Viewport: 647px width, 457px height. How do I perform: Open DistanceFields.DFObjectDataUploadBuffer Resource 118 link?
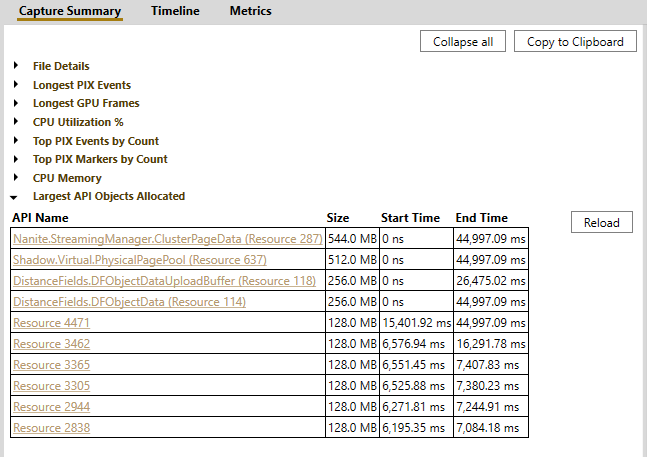point(164,281)
